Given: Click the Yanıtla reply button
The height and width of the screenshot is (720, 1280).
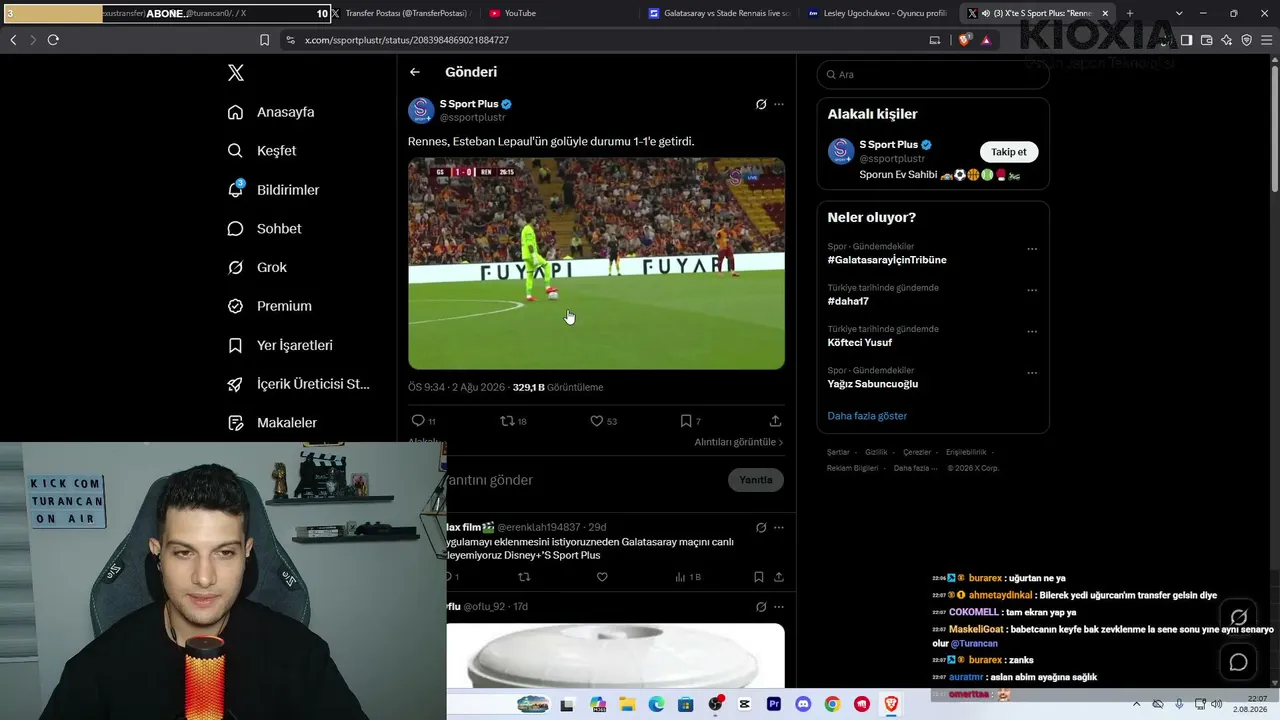Looking at the screenshot, I should [x=756, y=480].
